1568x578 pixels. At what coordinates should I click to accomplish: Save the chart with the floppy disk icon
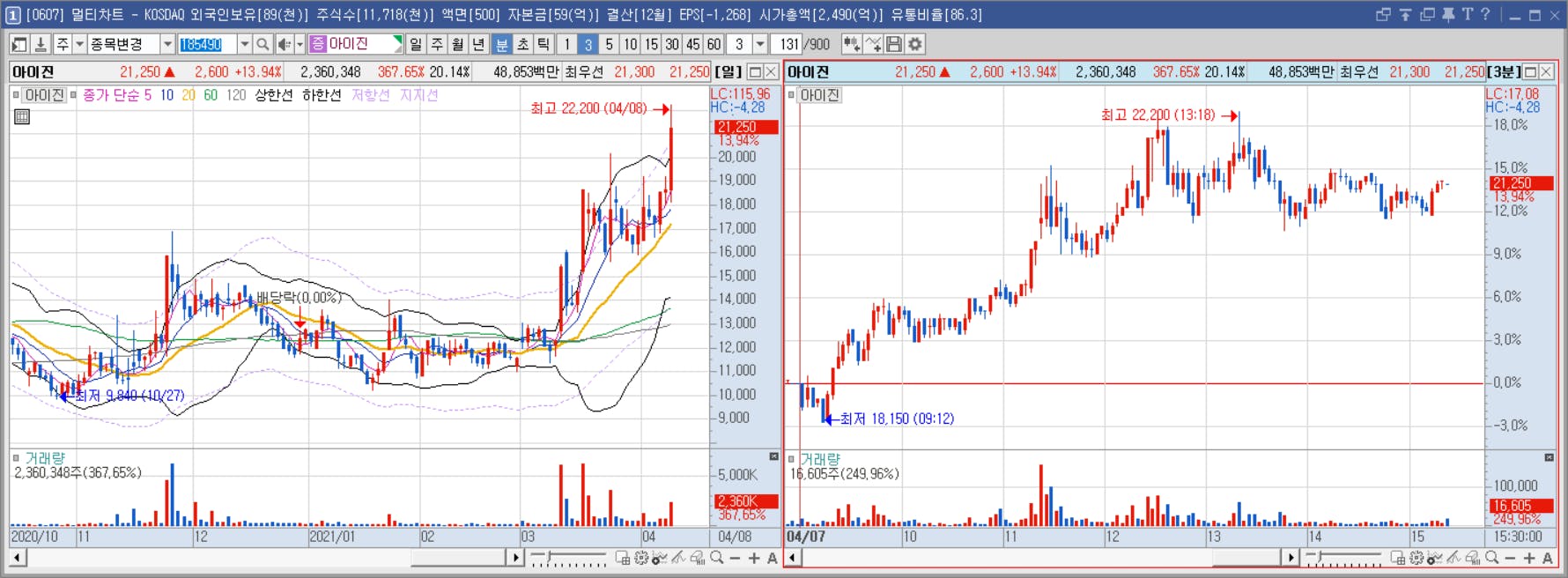pos(894,44)
